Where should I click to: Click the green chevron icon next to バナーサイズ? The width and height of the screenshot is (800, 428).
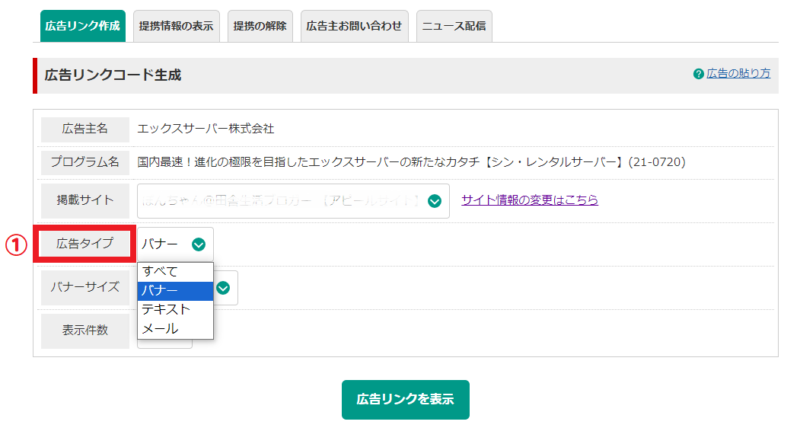click(223, 288)
